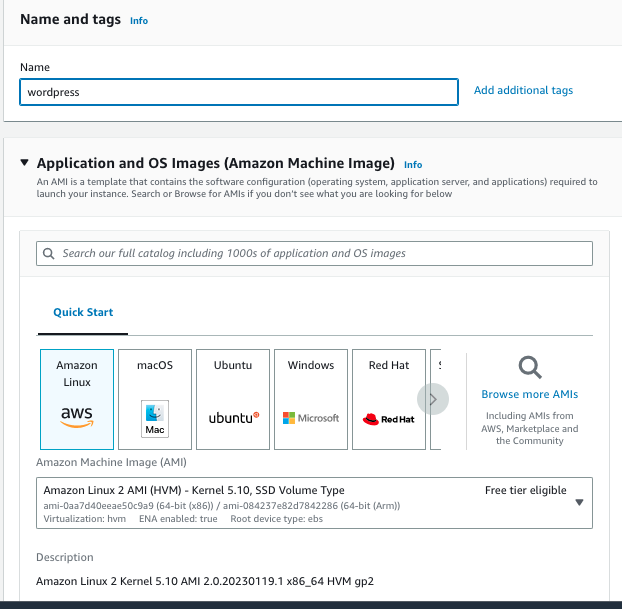Select the Windows Microsoft logo tile
622x609 pixels.
pyautogui.click(x=311, y=399)
